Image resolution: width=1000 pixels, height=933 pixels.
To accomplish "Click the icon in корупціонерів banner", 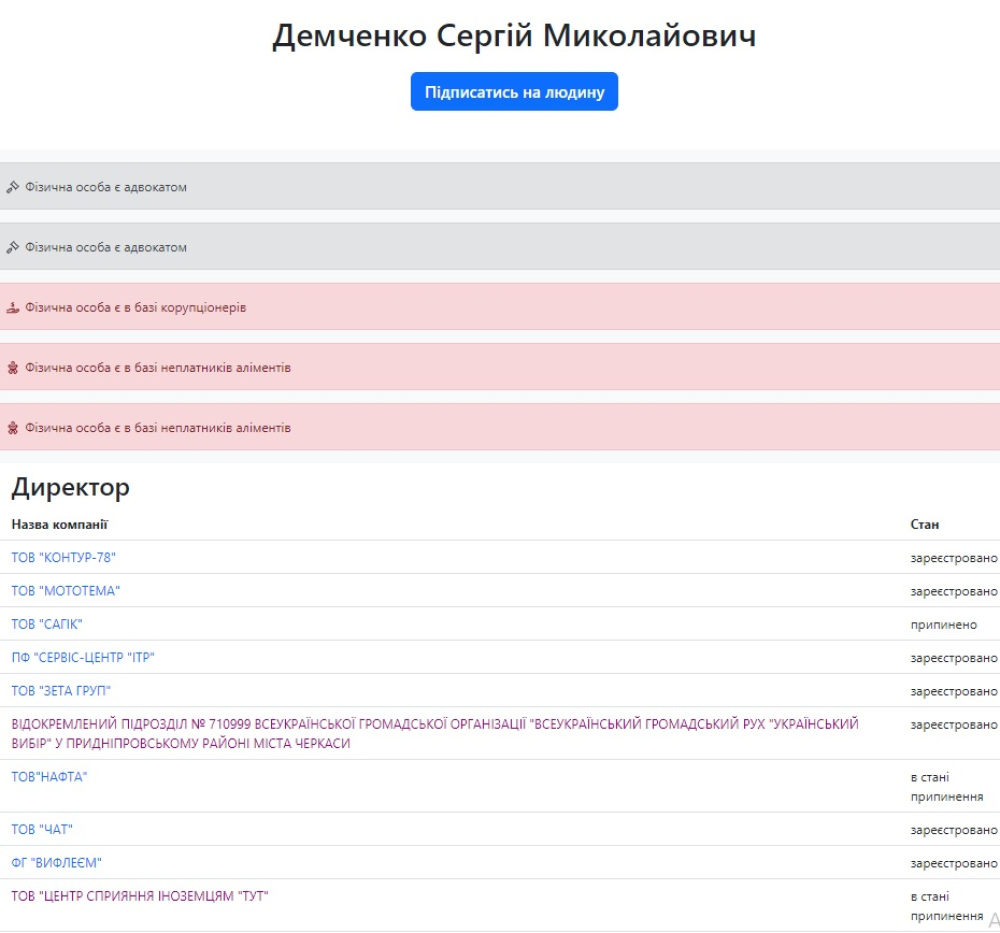I will [13, 308].
